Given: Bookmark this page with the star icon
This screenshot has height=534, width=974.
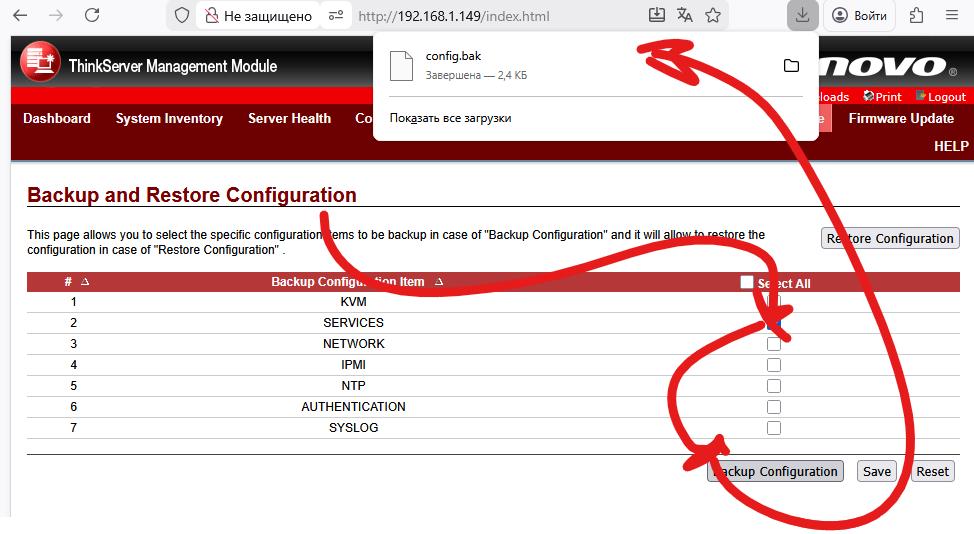Looking at the screenshot, I should [x=713, y=15].
